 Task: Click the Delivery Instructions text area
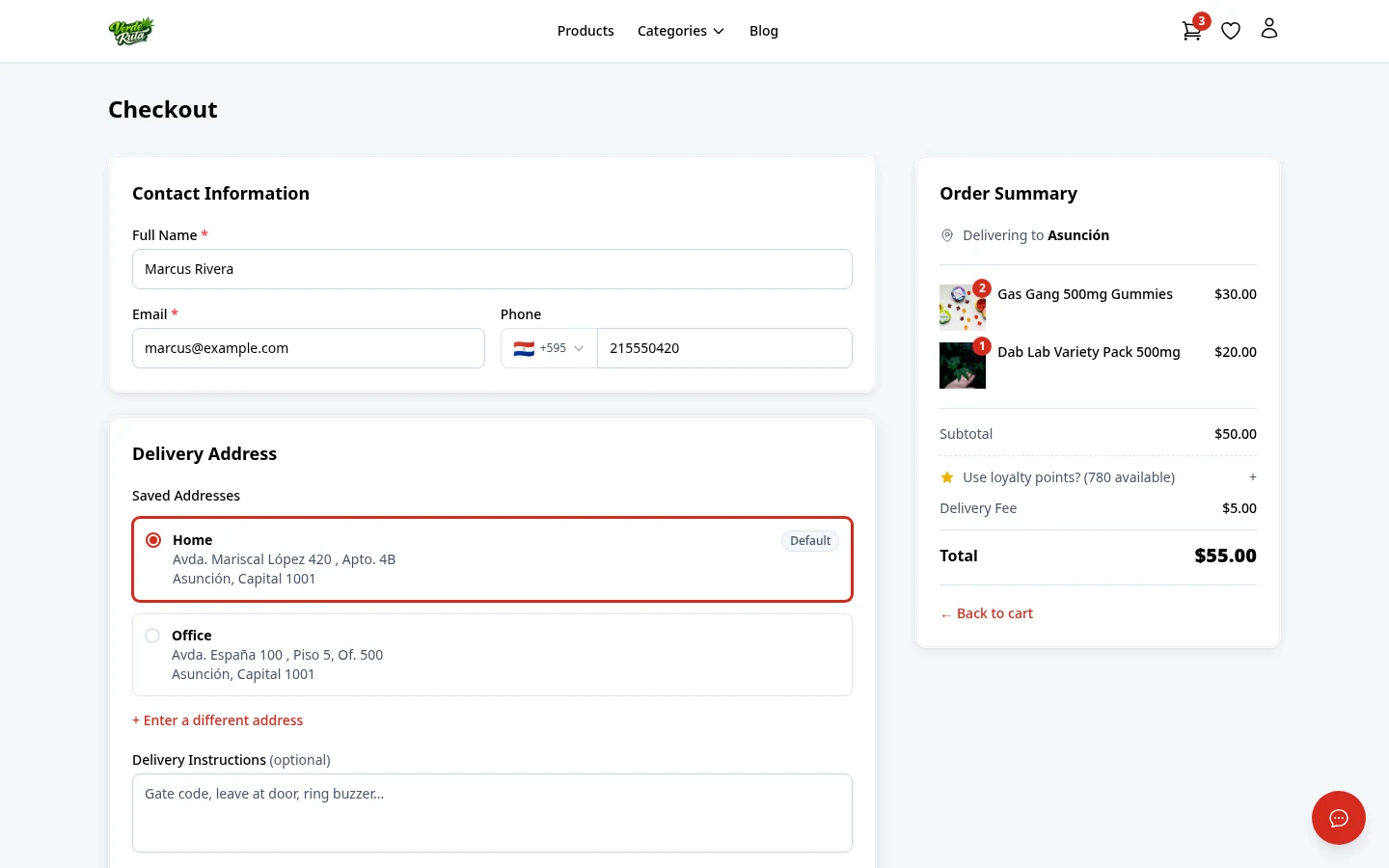pyautogui.click(x=492, y=812)
